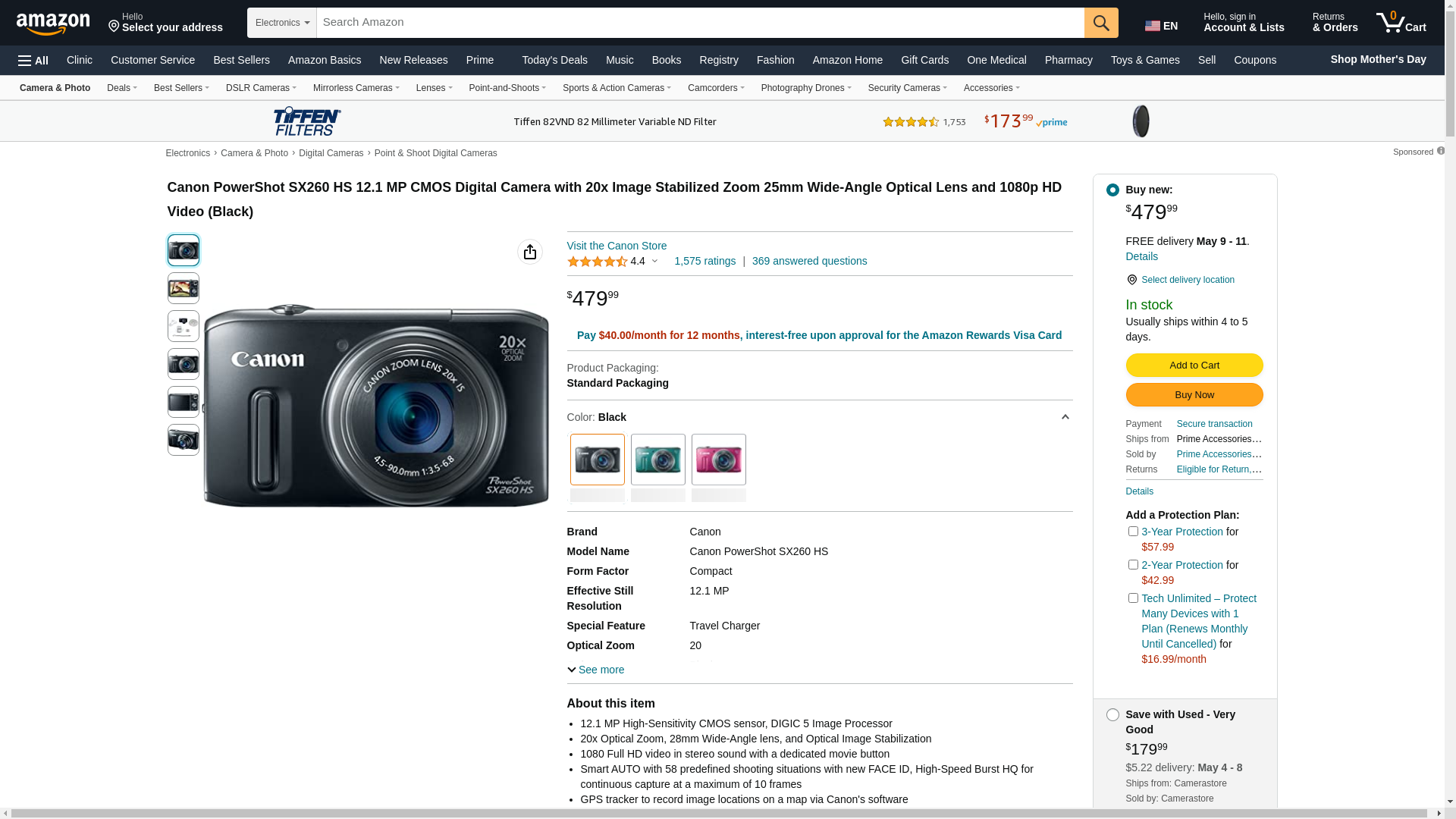Image resolution: width=1456 pixels, height=819 pixels.
Task: Click the Amazon logo
Action: pyautogui.click(x=53, y=24)
